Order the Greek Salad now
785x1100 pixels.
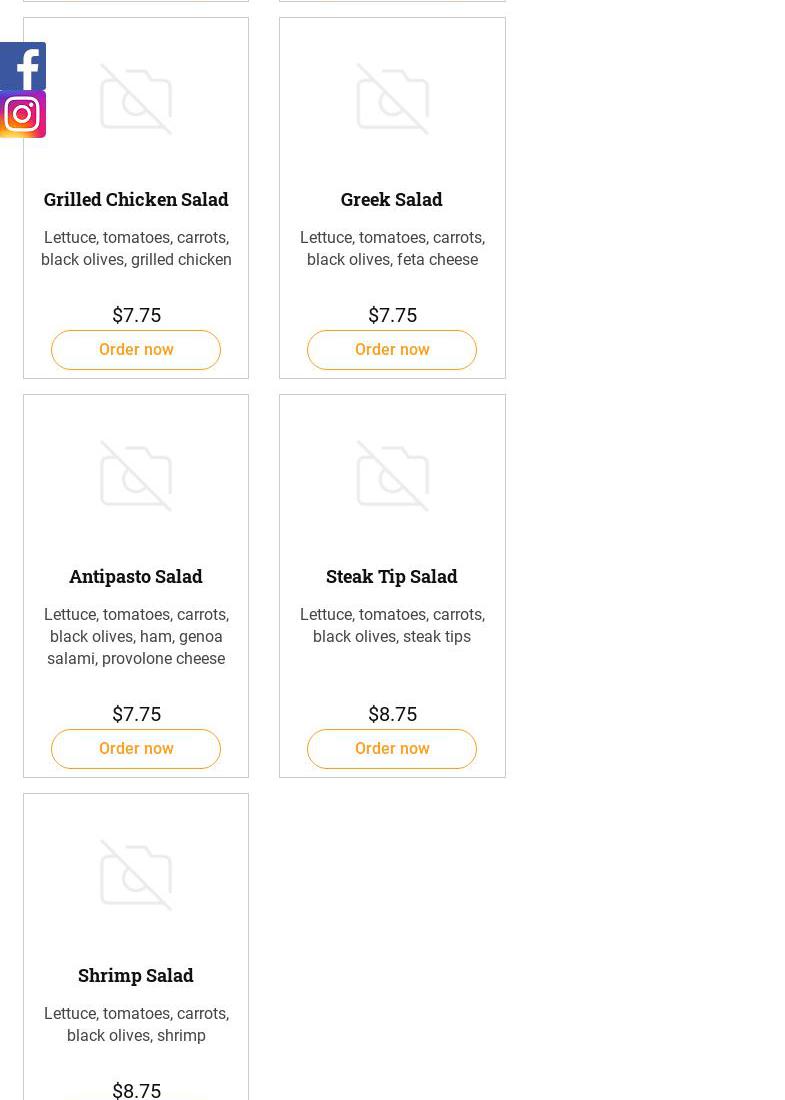pos(392,350)
